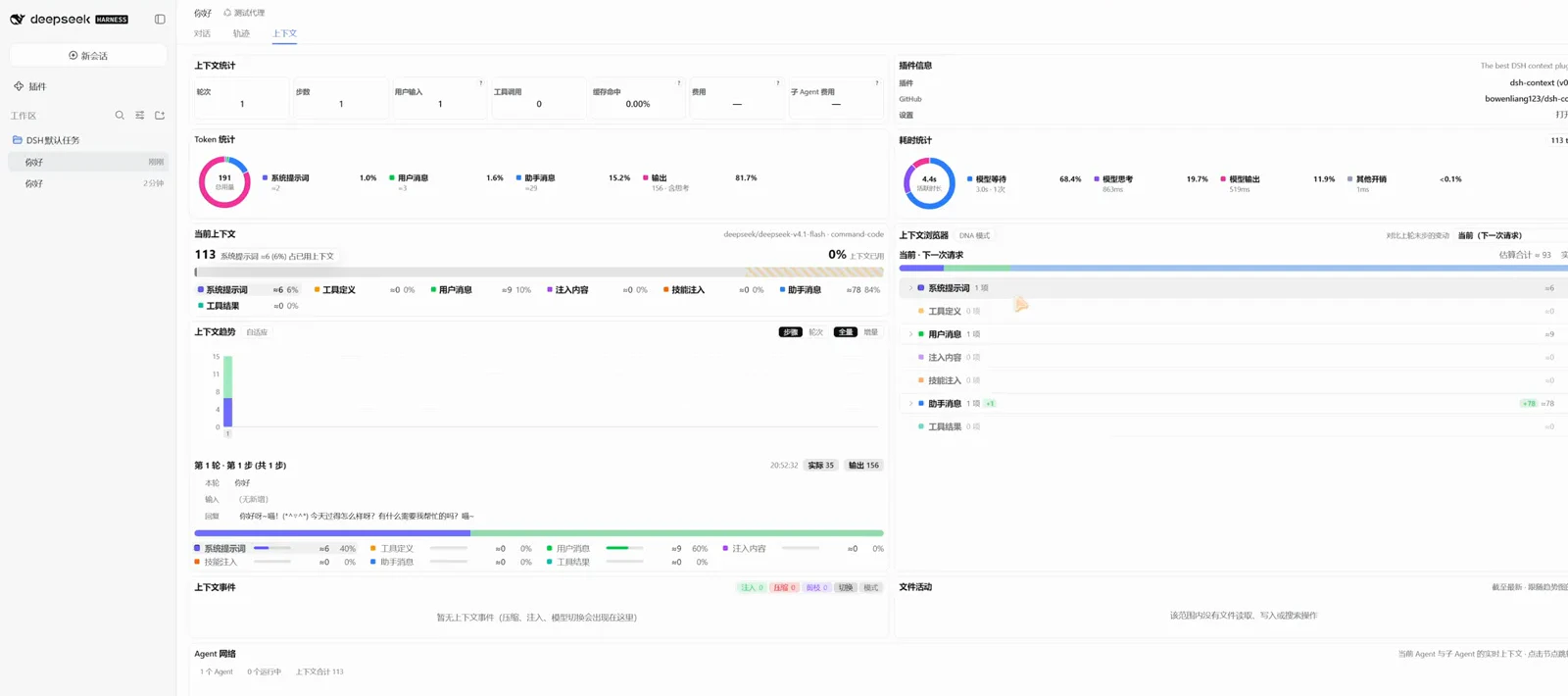Select 增量 view for trend chart
This screenshot has width=1568, height=696.
tap(870, 332)
